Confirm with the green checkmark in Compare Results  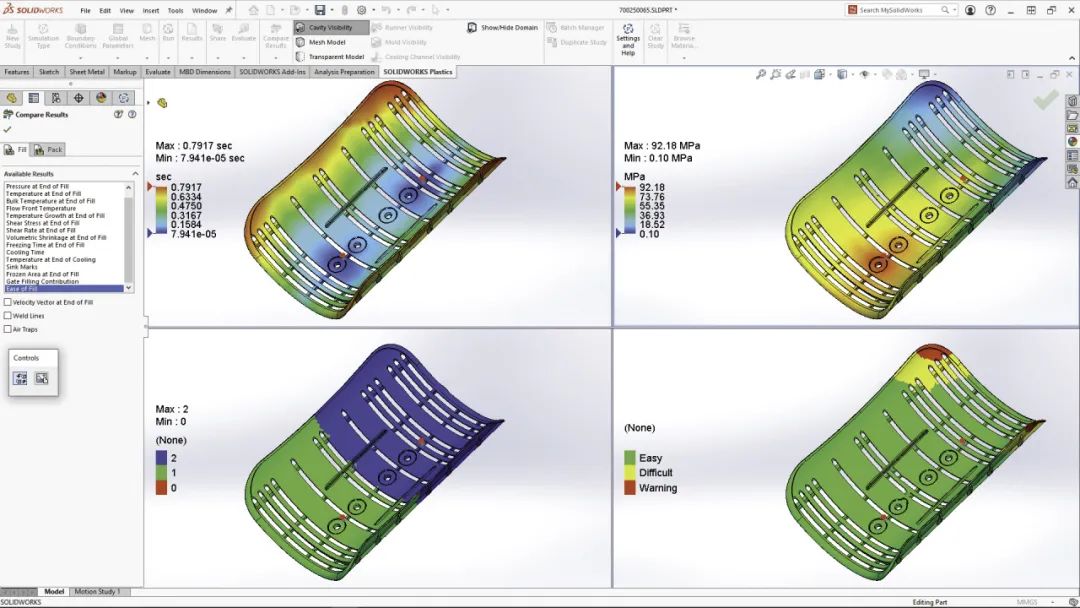click(7, 128)
